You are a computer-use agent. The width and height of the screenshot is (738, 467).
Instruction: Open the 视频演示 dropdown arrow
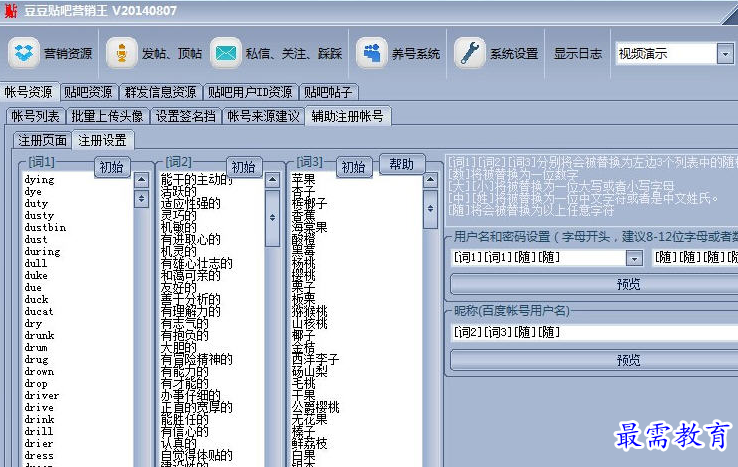click(725, 54)
